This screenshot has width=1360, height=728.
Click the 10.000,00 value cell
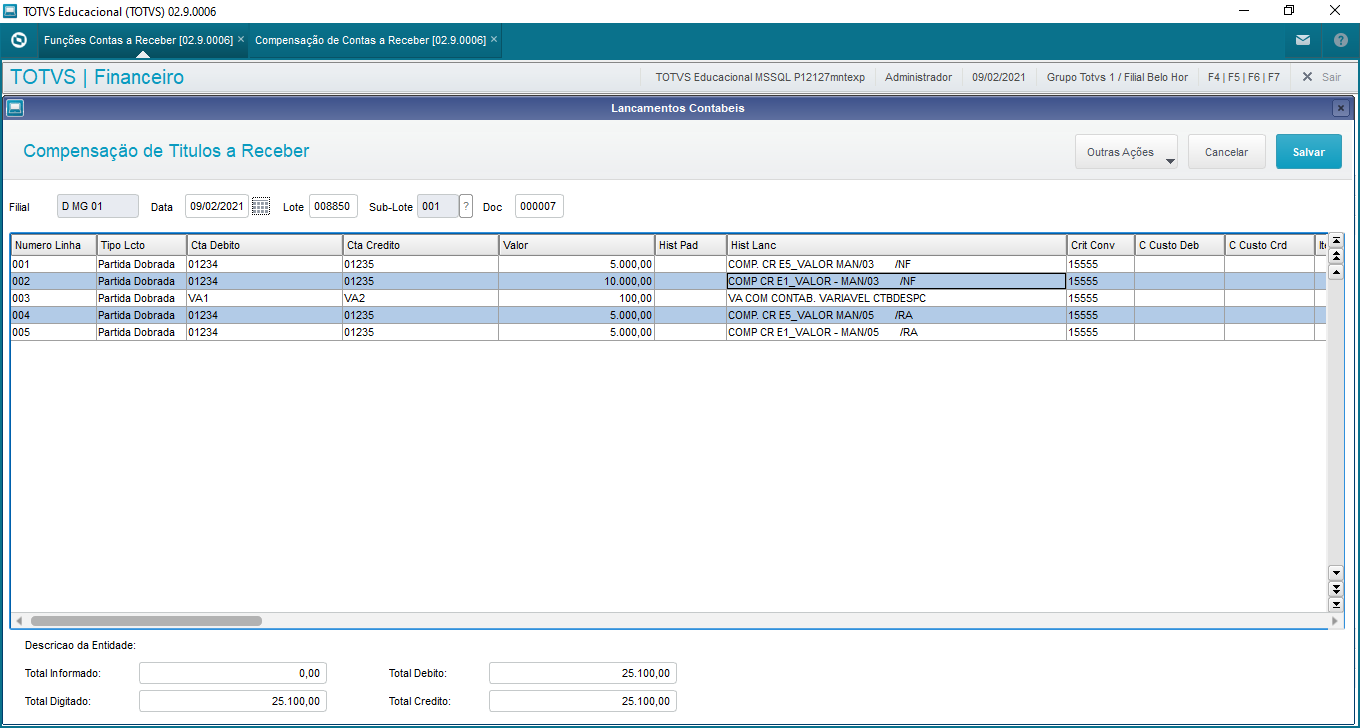tap(576, 281)
